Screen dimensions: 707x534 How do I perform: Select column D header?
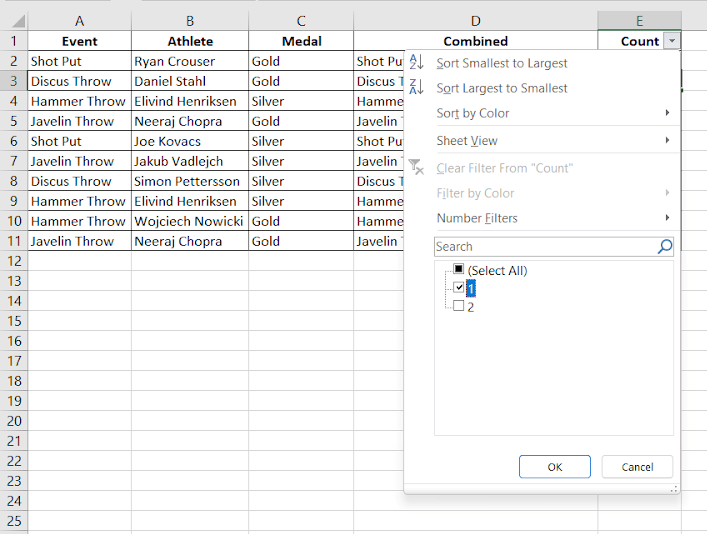tap(475, 21)
